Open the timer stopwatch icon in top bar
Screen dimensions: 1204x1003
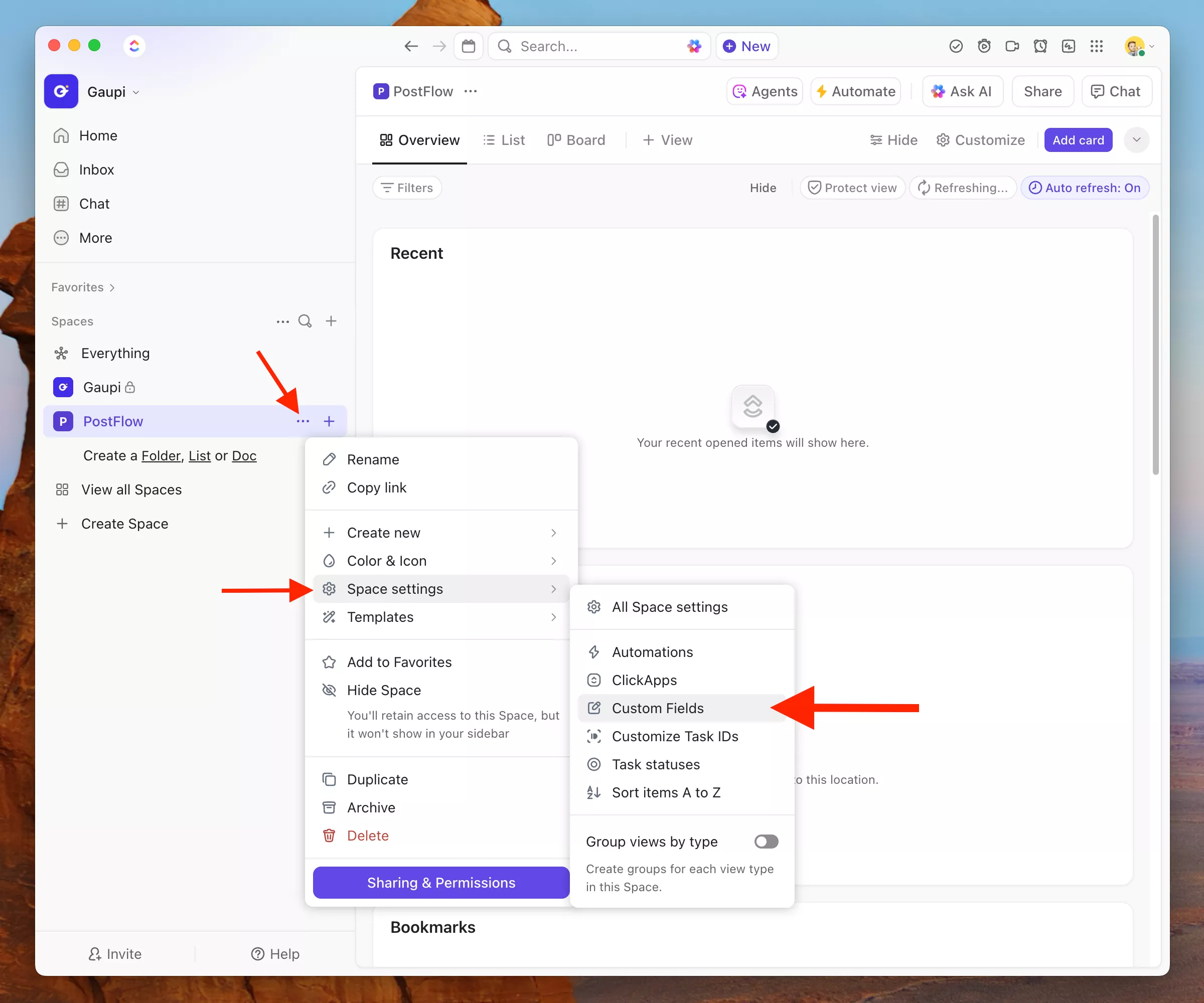click(x=984, y=46)
